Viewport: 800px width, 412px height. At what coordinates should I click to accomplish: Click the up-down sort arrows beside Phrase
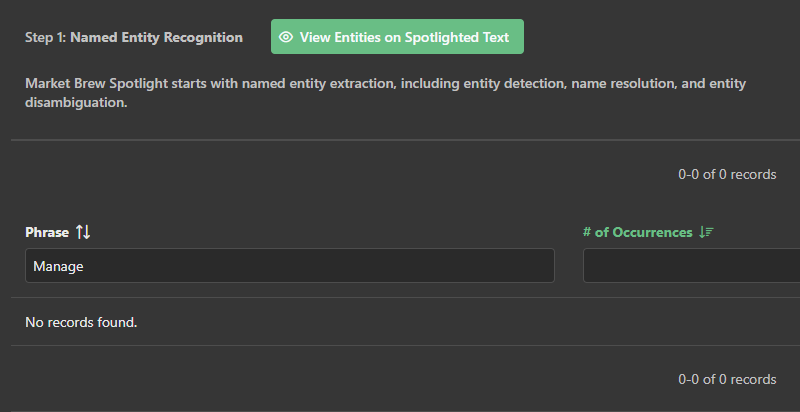83,232
